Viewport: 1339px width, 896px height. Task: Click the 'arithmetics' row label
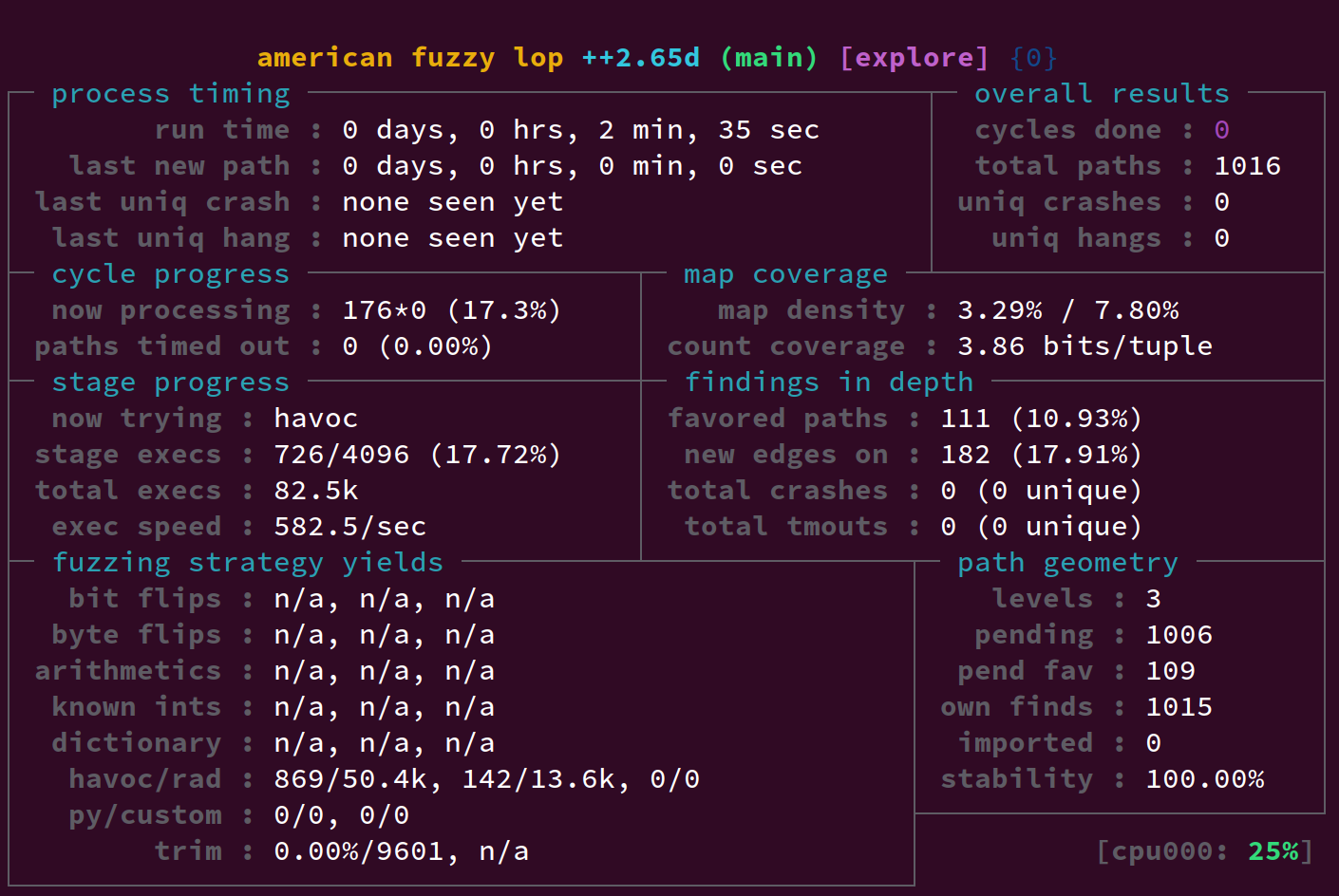[128, 671]
